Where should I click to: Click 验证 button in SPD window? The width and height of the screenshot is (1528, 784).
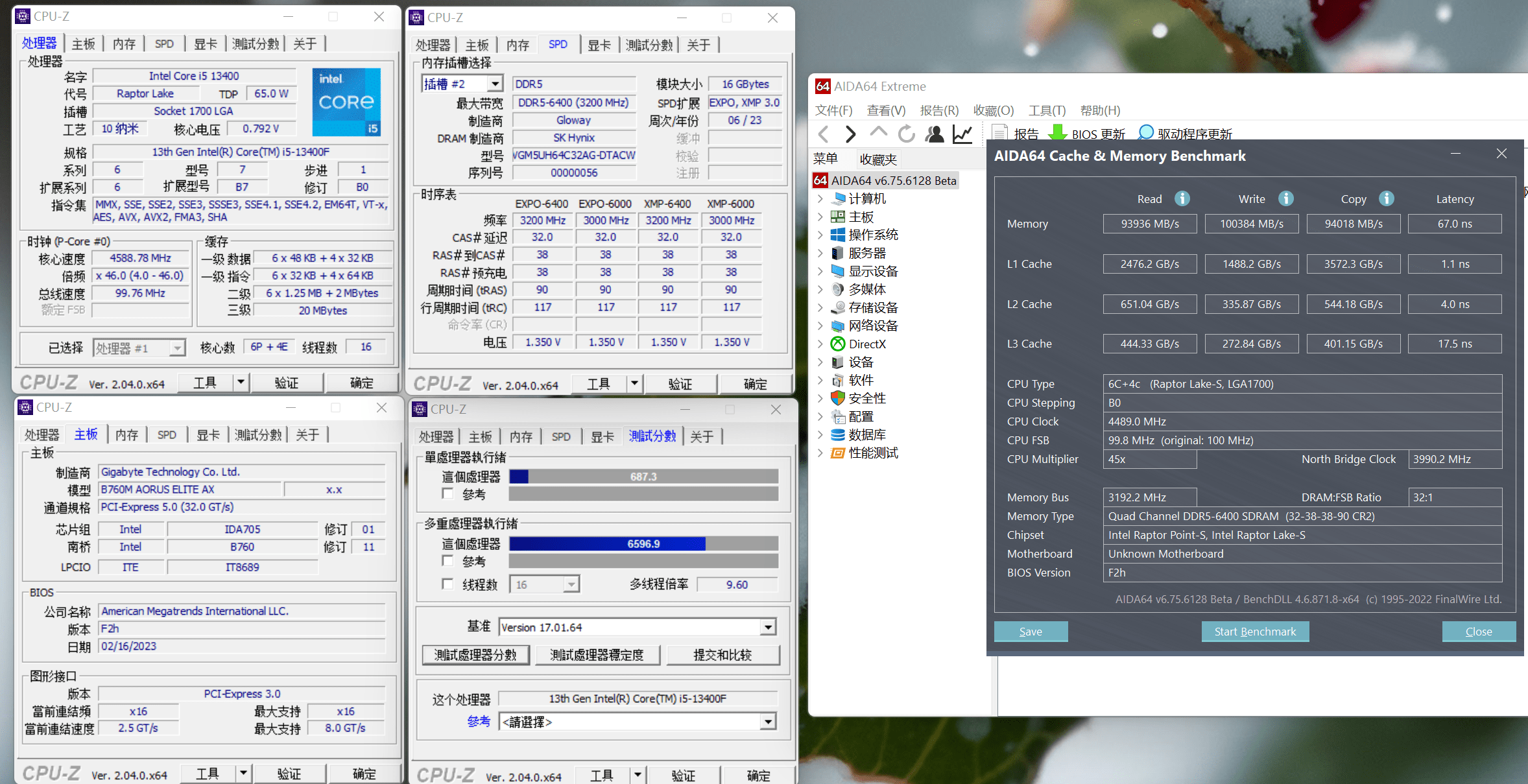click(x=680, y=384)
